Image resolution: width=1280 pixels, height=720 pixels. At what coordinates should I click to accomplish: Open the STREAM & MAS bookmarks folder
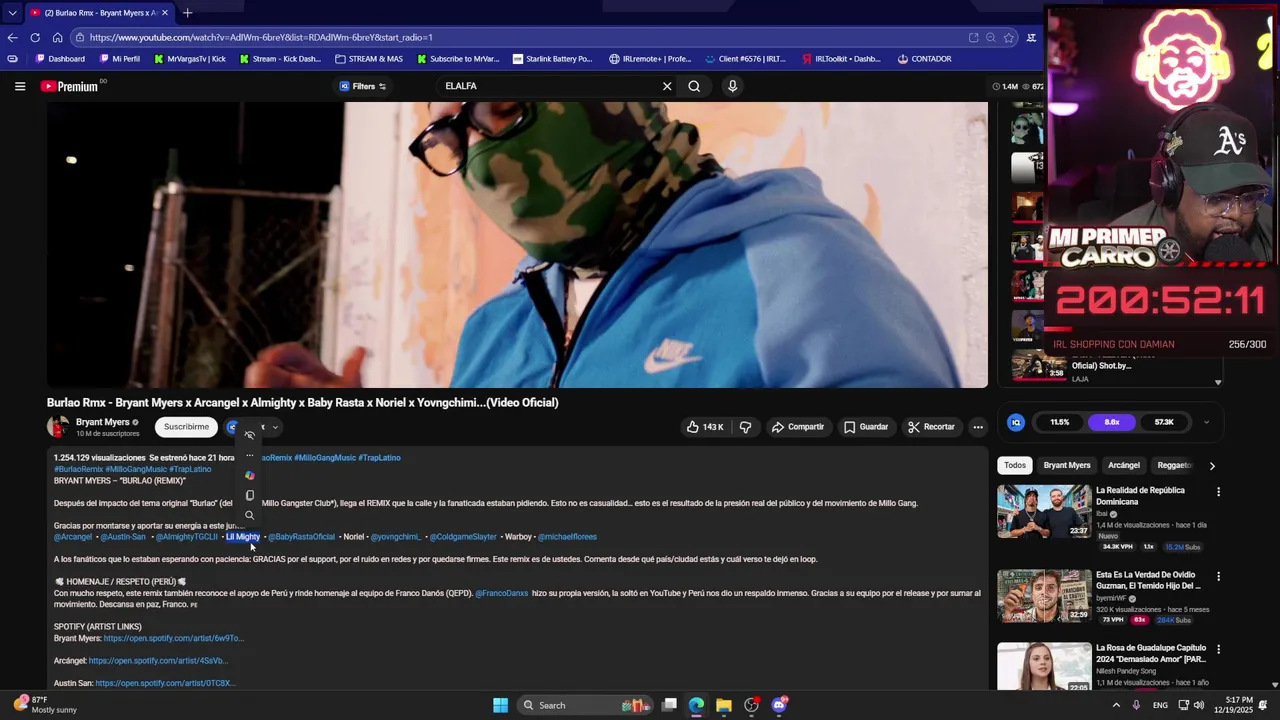(369, 59)
